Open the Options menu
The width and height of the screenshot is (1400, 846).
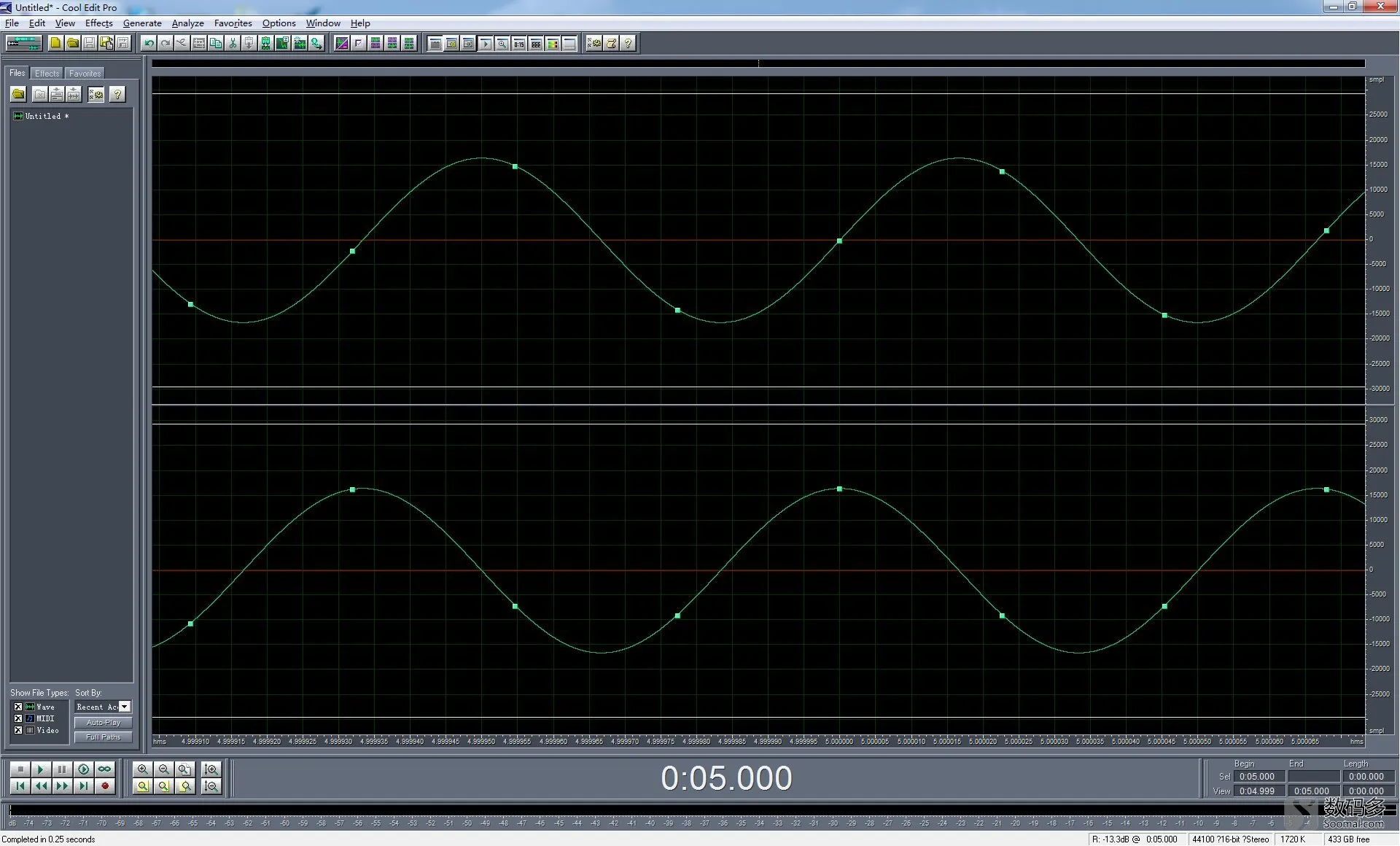[x=279, y=23]
